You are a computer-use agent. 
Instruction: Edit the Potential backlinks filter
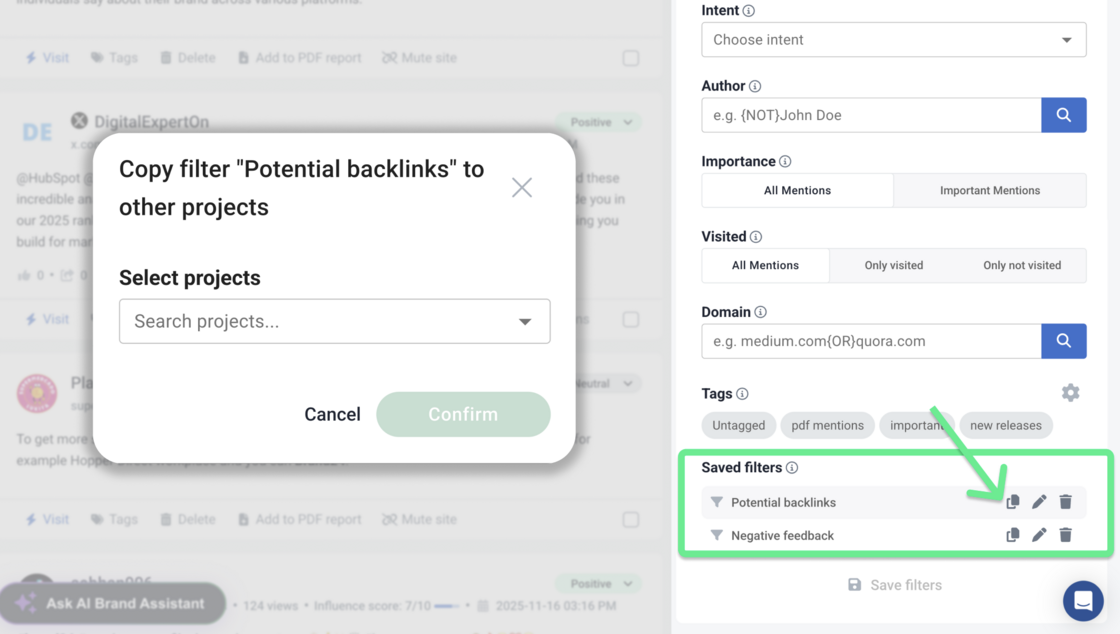pos(1039,502)
